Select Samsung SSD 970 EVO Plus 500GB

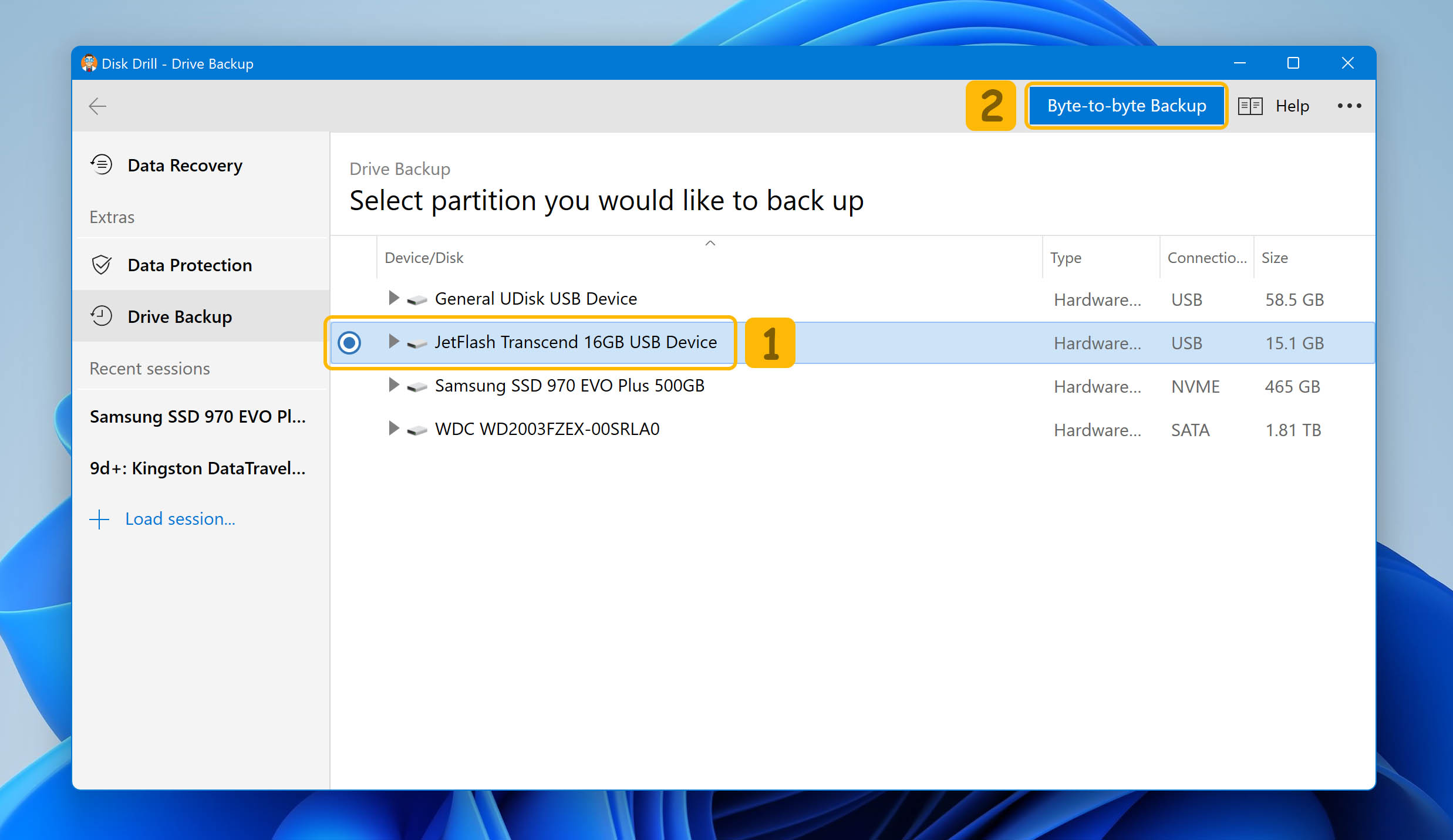click(x=569, y=386)
